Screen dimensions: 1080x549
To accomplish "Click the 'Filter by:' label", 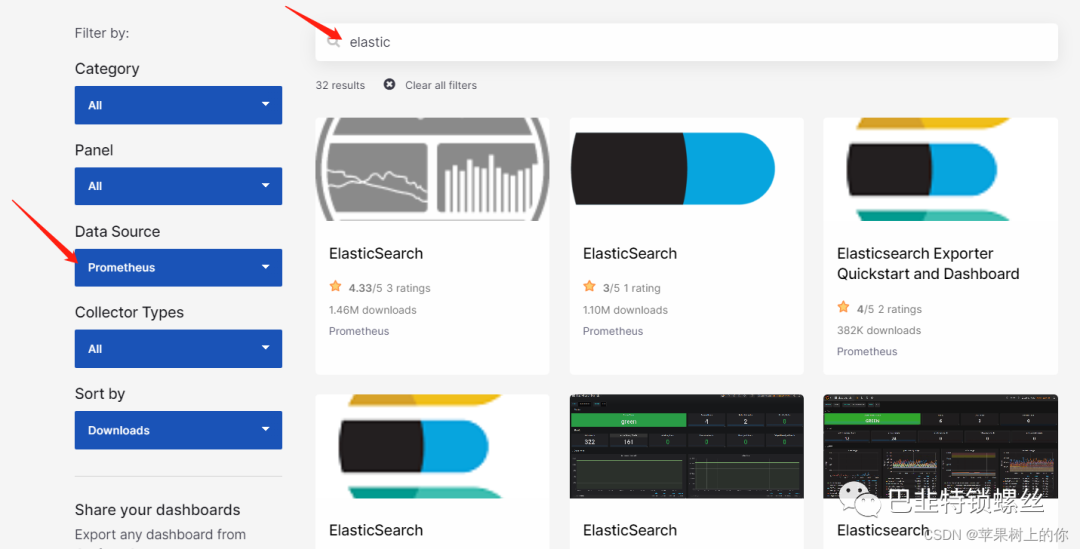I will click(102, 33).
